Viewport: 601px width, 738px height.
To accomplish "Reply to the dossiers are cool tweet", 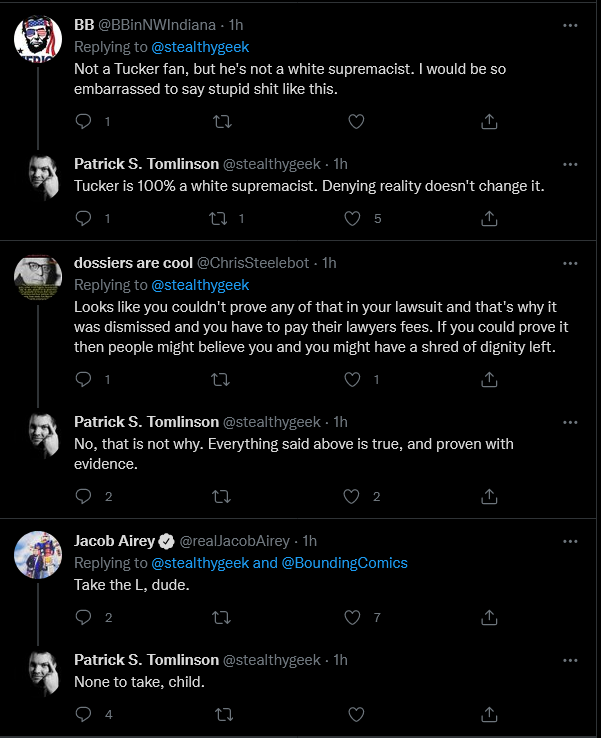I will click(83, 379).
